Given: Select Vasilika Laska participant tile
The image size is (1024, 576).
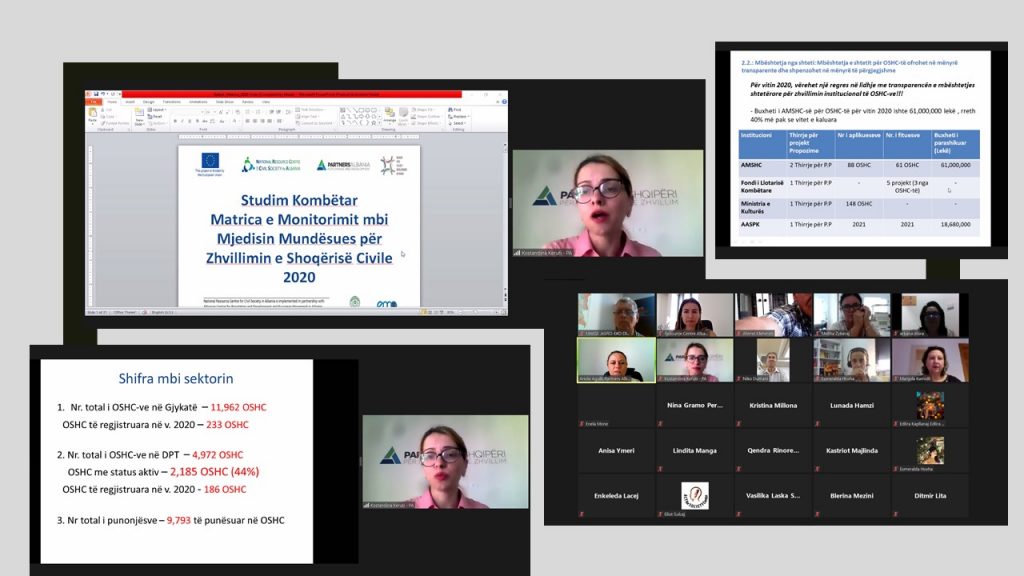Looking at the screenshot, I should [773, 496].
